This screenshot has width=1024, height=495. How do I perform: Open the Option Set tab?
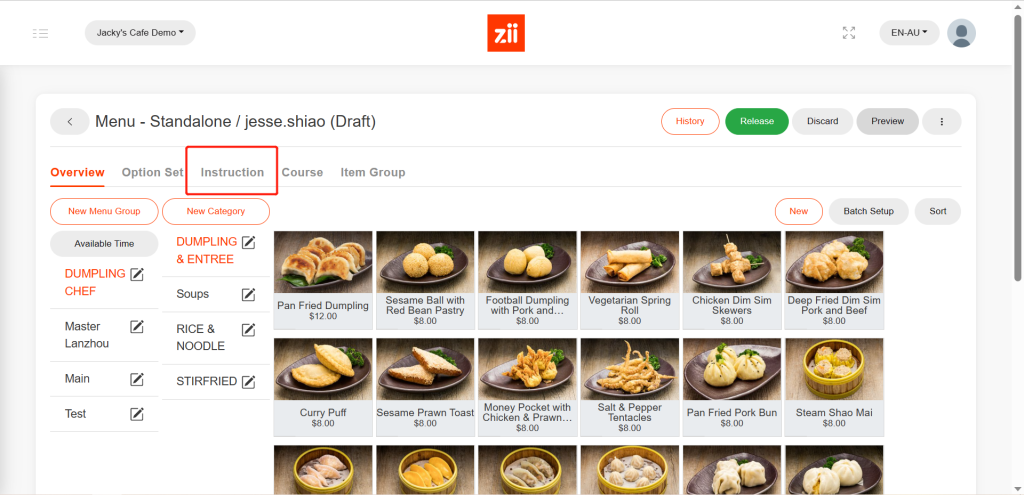click(x=152, y=172)
